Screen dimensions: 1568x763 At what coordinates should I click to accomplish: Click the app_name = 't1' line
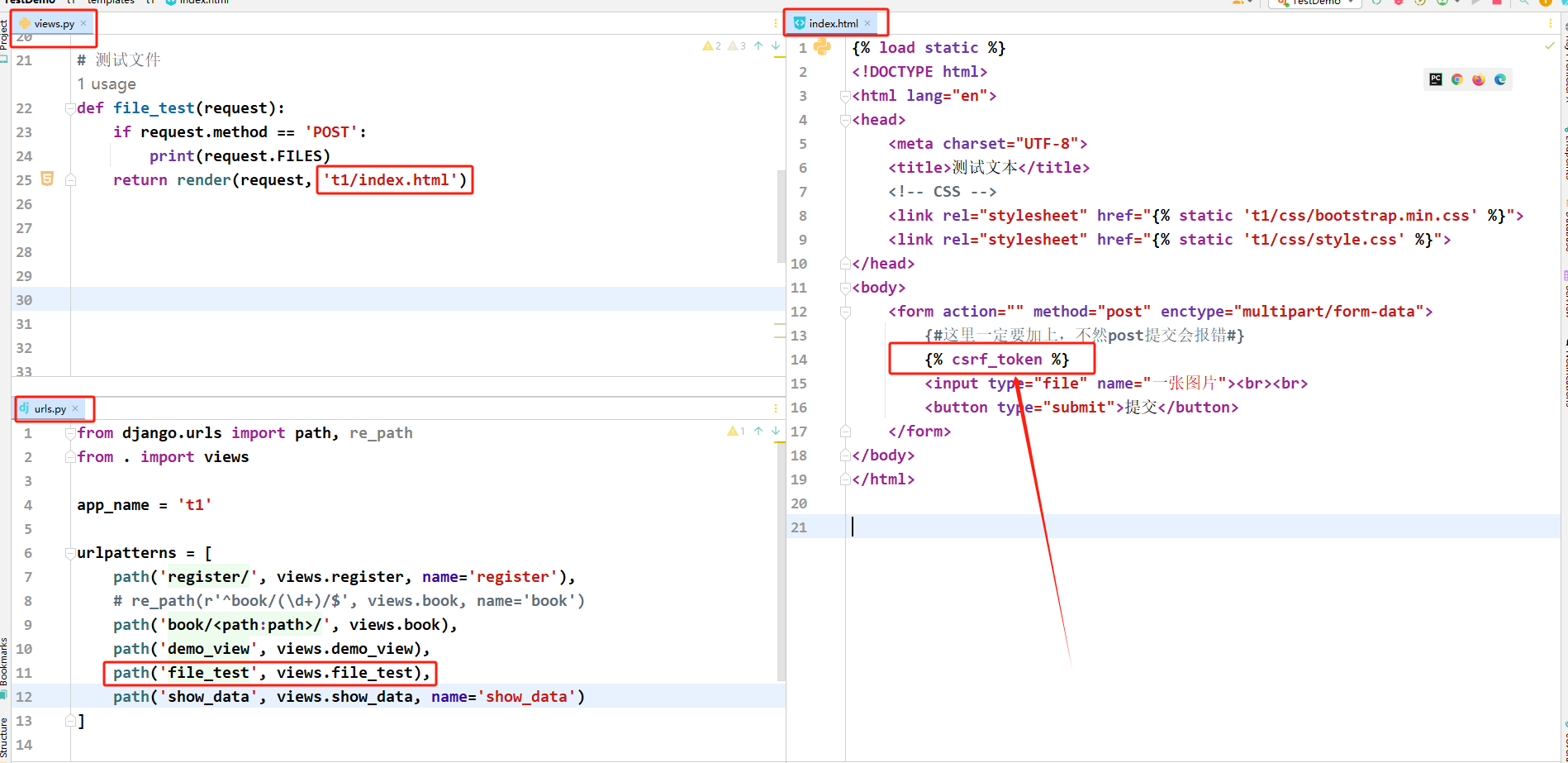pos(145,505)
